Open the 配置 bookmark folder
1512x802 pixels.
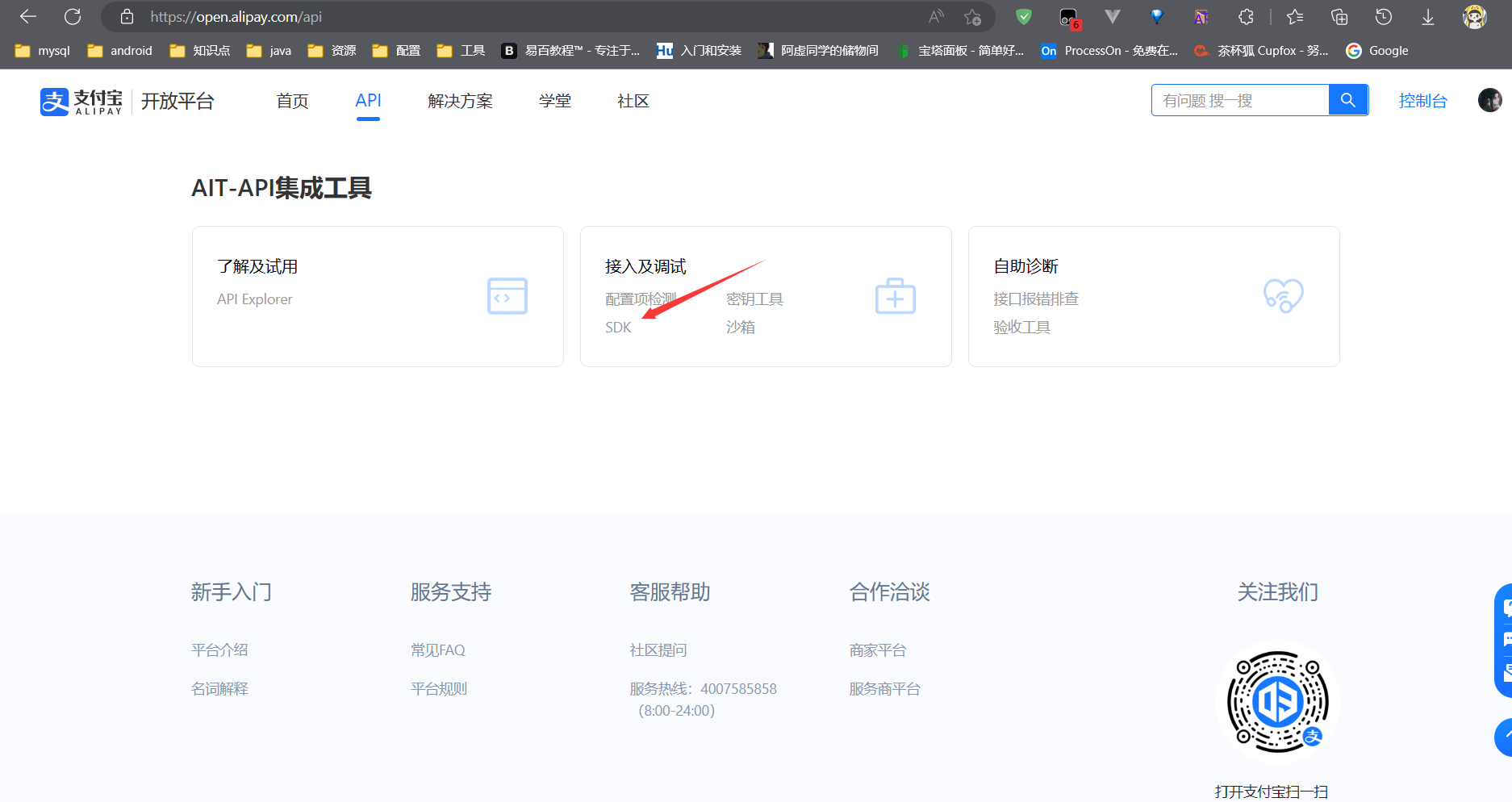(x=396, y=51)
